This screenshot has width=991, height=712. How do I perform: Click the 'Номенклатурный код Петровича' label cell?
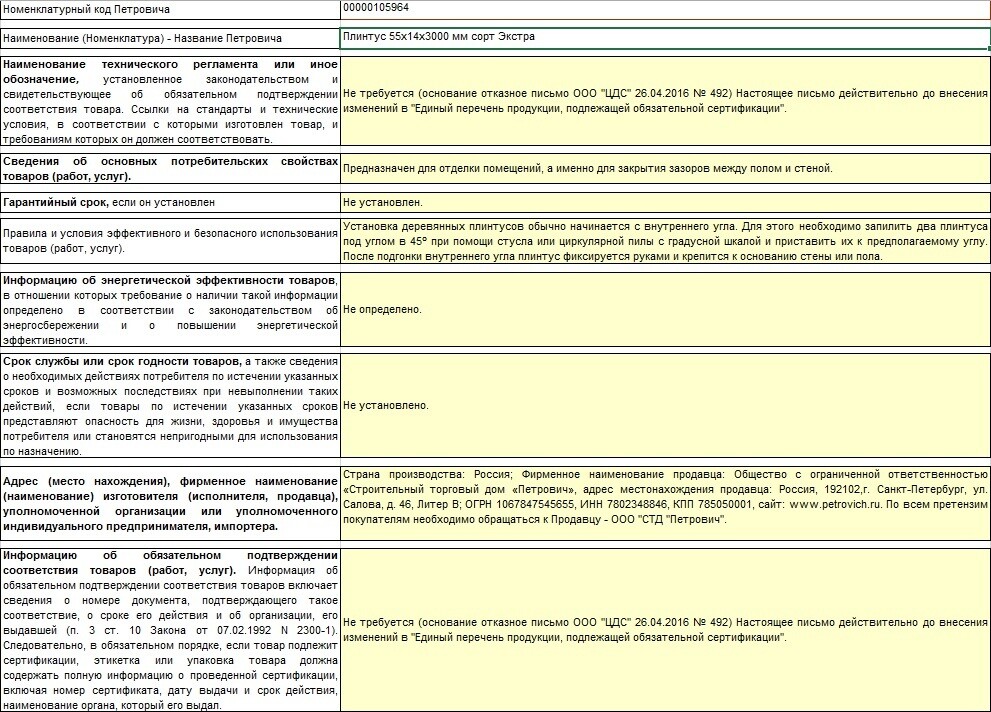[170, 9]
